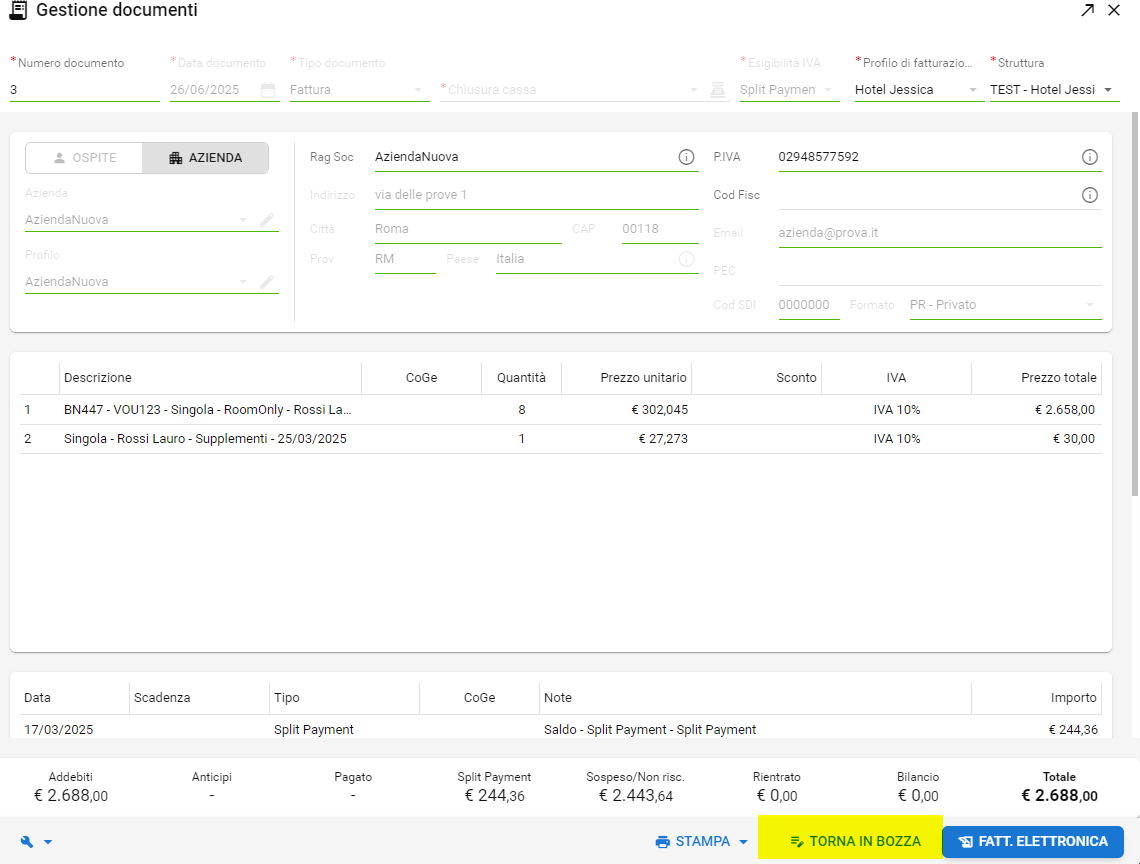1140x864 pixels.
Task: Click the Fatt. Elettronica button
Action: [x=1033, y=842]
